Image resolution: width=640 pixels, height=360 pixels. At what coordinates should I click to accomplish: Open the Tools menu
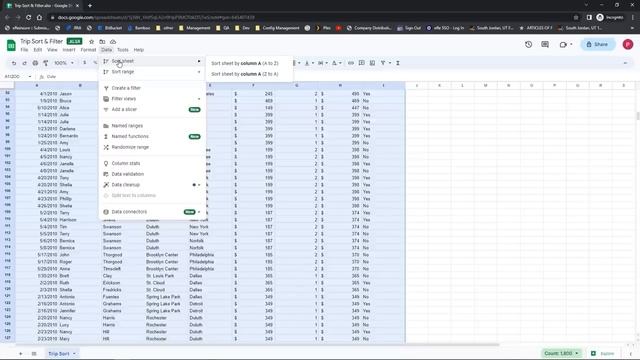122,50
